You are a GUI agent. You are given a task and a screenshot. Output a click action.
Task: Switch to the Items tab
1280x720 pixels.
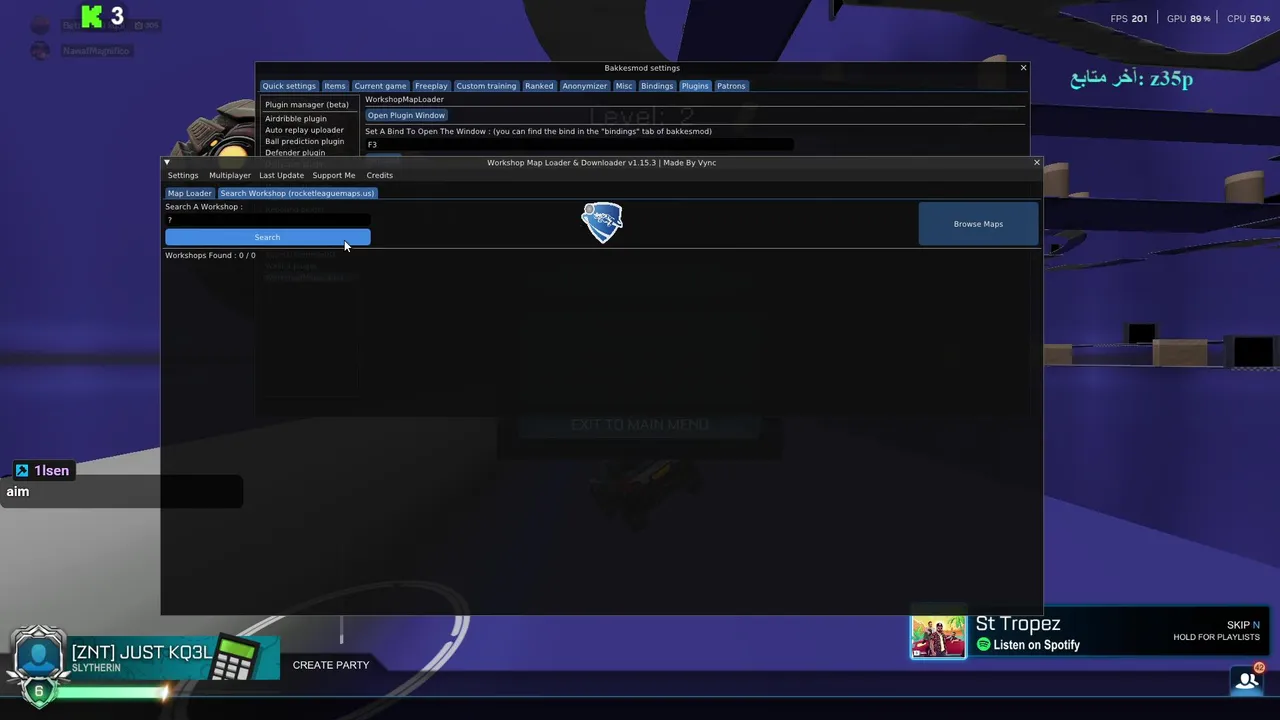coord(335,86)
